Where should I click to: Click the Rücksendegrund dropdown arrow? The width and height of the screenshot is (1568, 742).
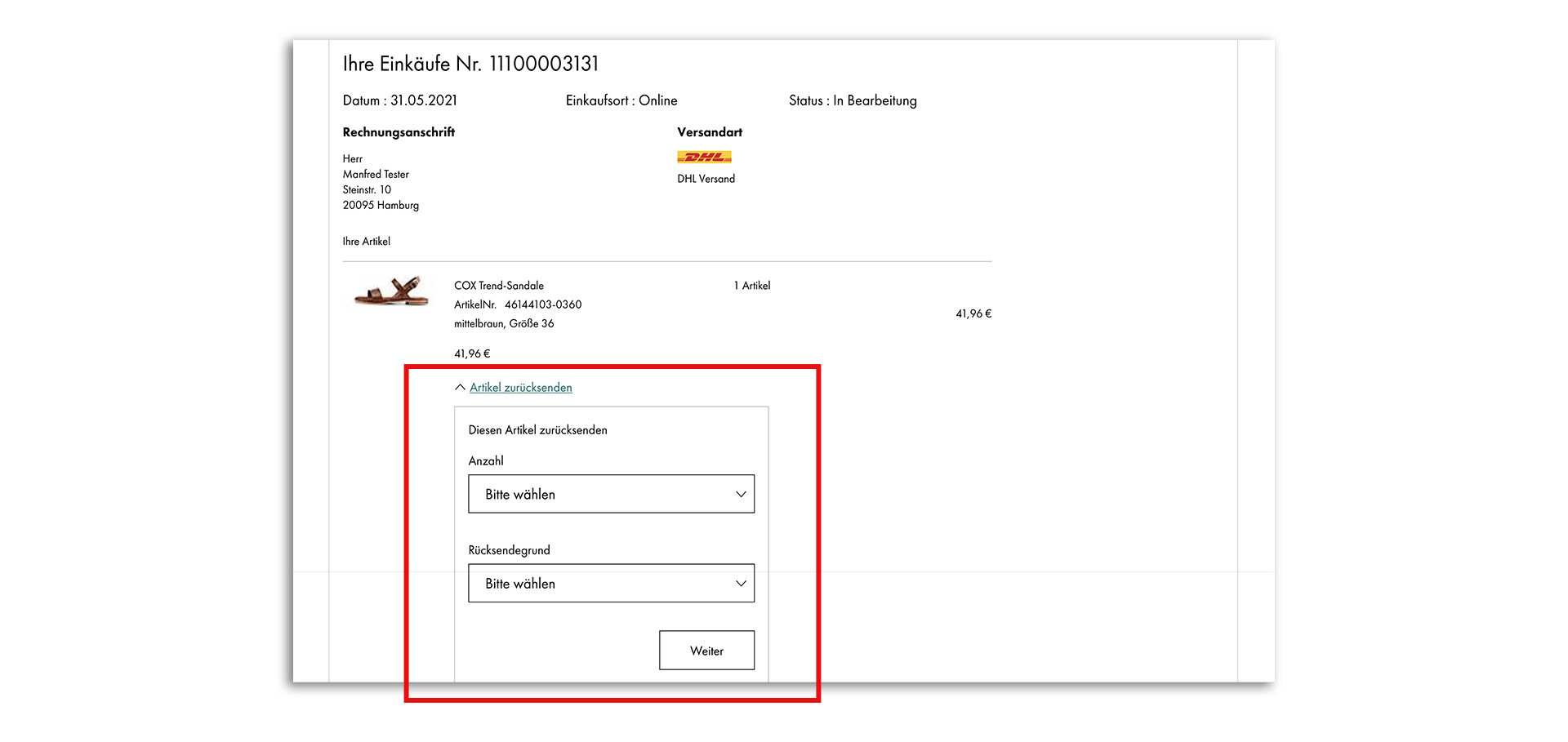[740, 584]
